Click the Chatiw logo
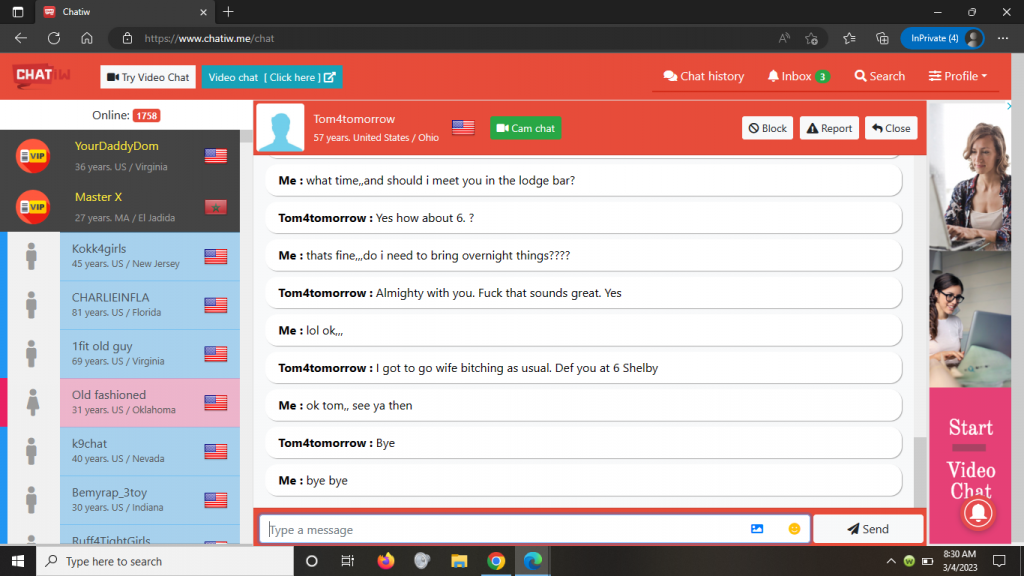This screenshot has width=1024, height=576. pos(41,76)
